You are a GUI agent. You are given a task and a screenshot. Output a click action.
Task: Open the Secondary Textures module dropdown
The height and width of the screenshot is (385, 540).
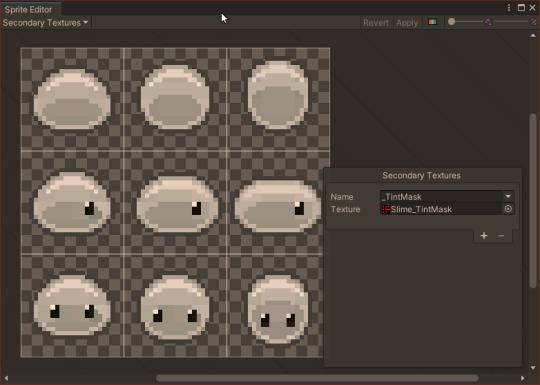coord(45,23)
